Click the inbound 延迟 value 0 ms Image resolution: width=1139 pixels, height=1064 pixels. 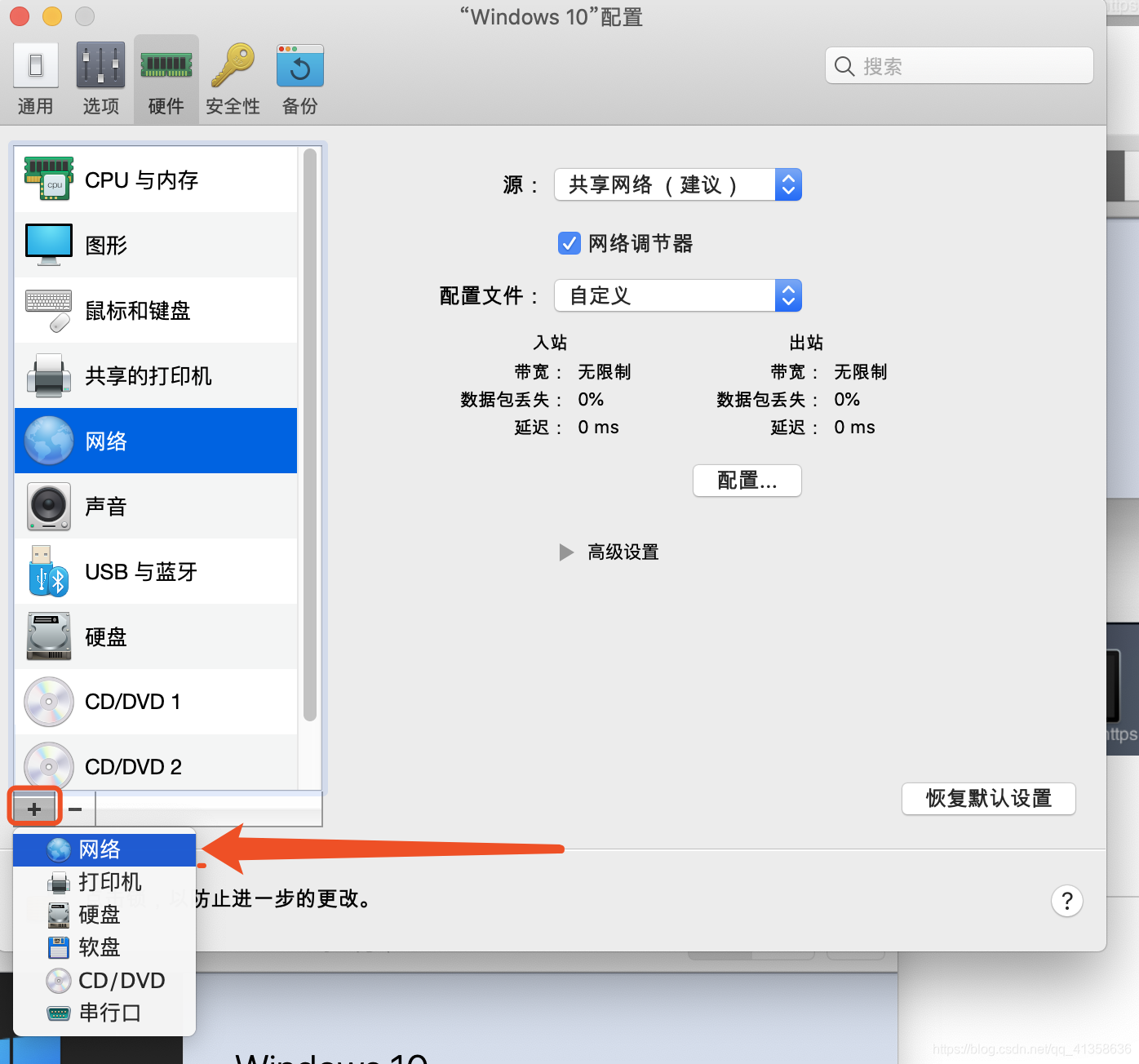(599, 428)
